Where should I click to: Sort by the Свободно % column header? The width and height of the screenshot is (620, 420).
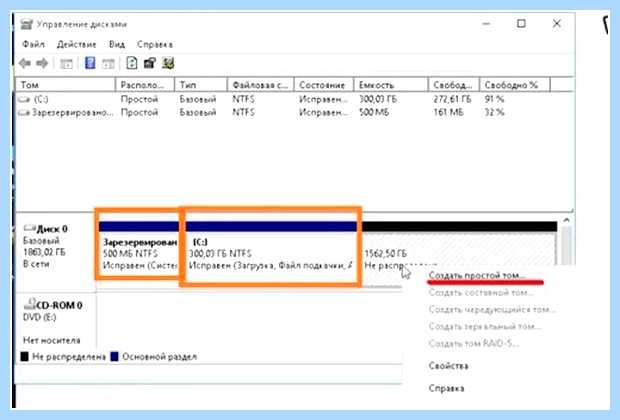pyautogui.click(x=515, y=85)
